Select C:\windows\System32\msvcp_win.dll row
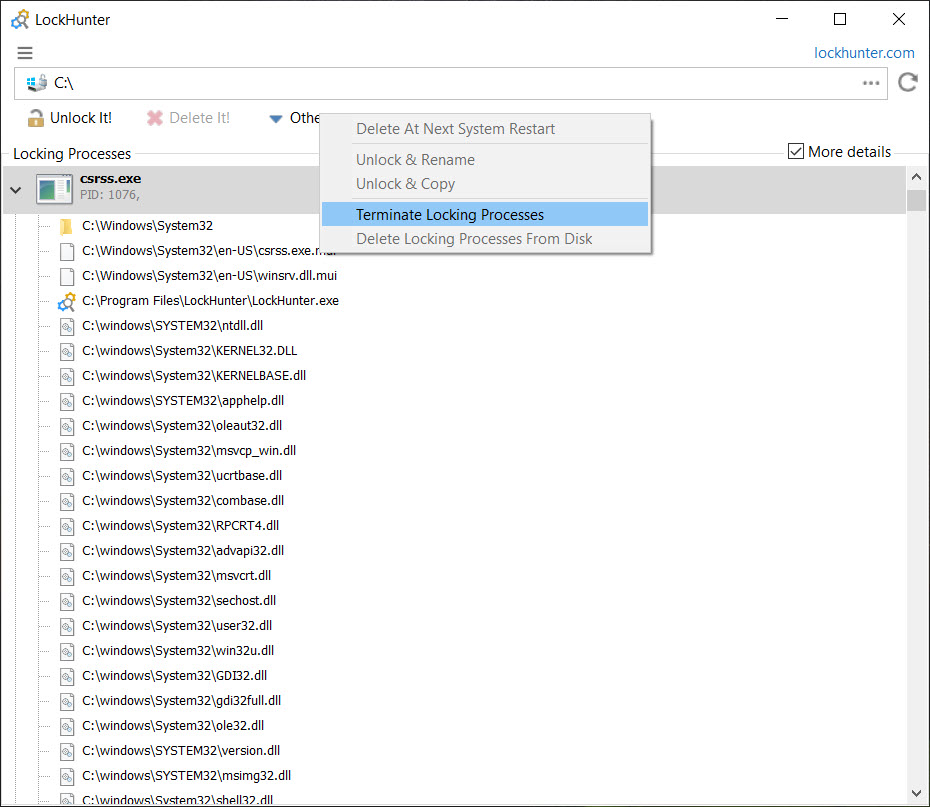The height and width of the screenshot is (807, 930). pyautogui.click(x=189, y=451)
